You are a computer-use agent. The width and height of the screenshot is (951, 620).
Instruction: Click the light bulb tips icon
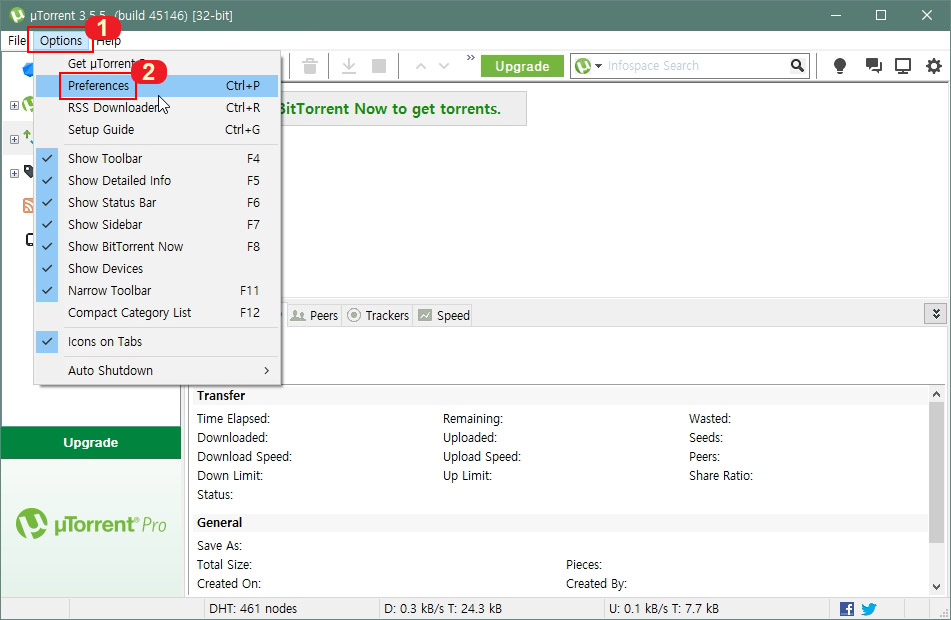pyautogui.click(x=840, y=66)
